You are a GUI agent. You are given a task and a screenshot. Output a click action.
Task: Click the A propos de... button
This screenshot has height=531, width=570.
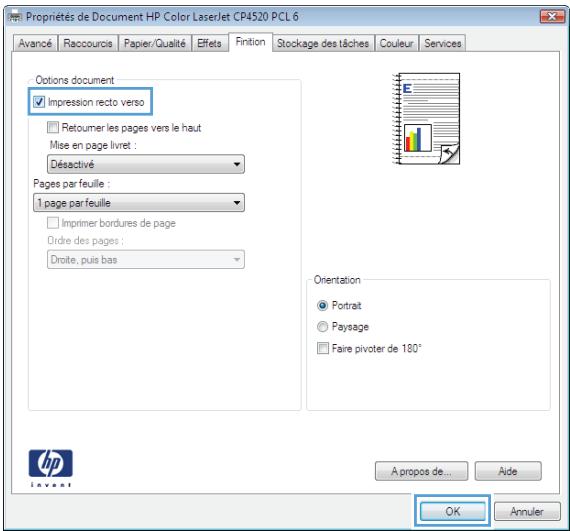click(421, 471)
